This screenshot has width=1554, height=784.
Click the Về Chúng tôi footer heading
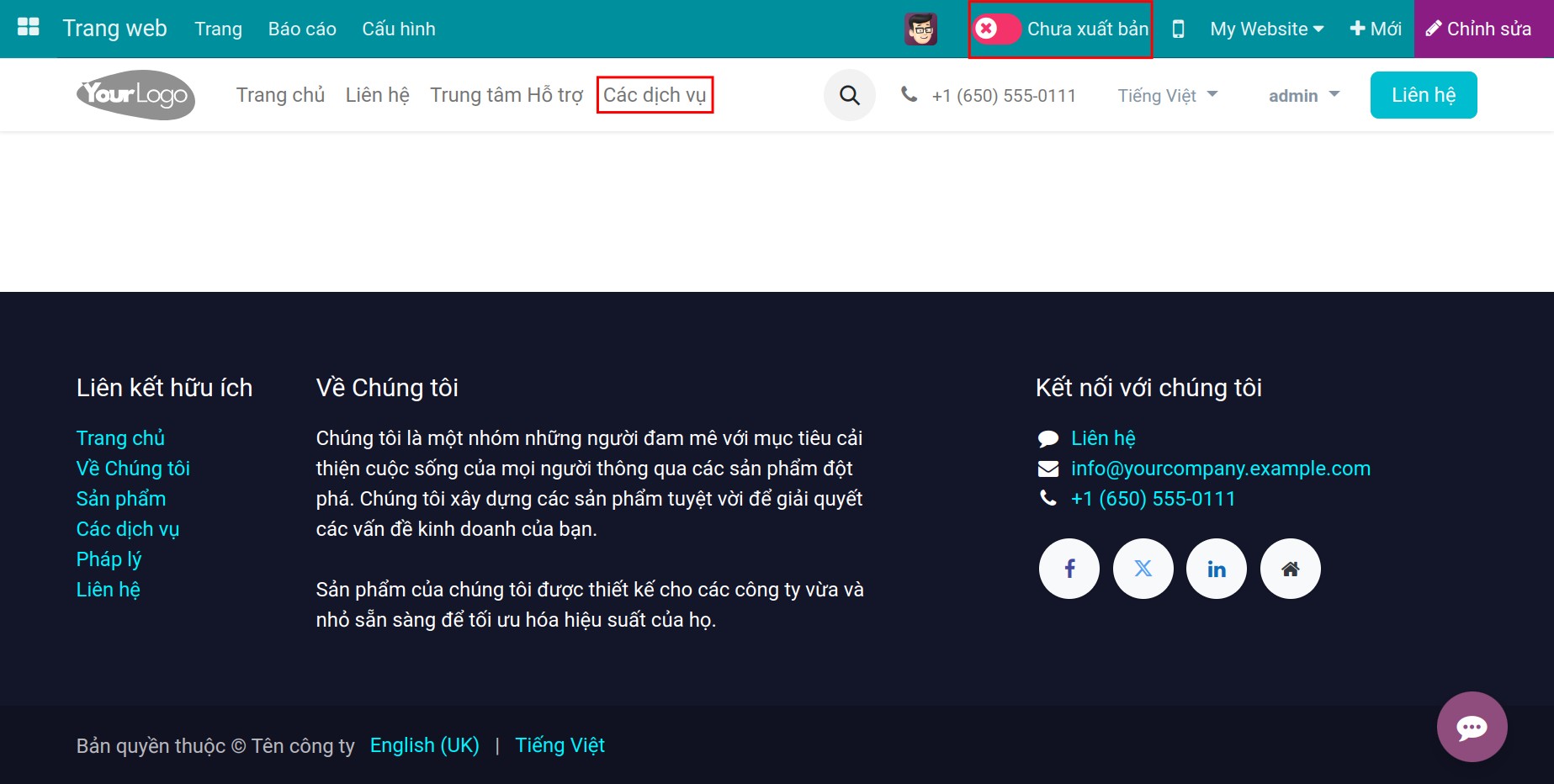pyautogui.click(x=387, y=388)
